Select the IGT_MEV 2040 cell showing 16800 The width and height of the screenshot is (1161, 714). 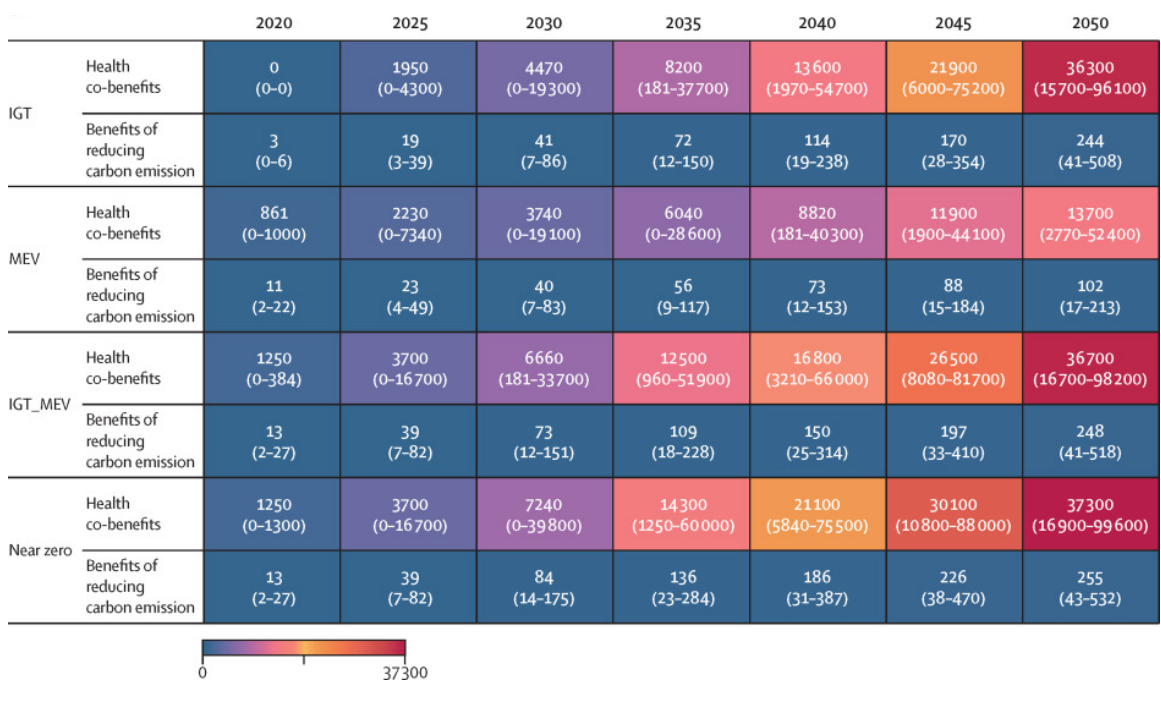(817, 368)
